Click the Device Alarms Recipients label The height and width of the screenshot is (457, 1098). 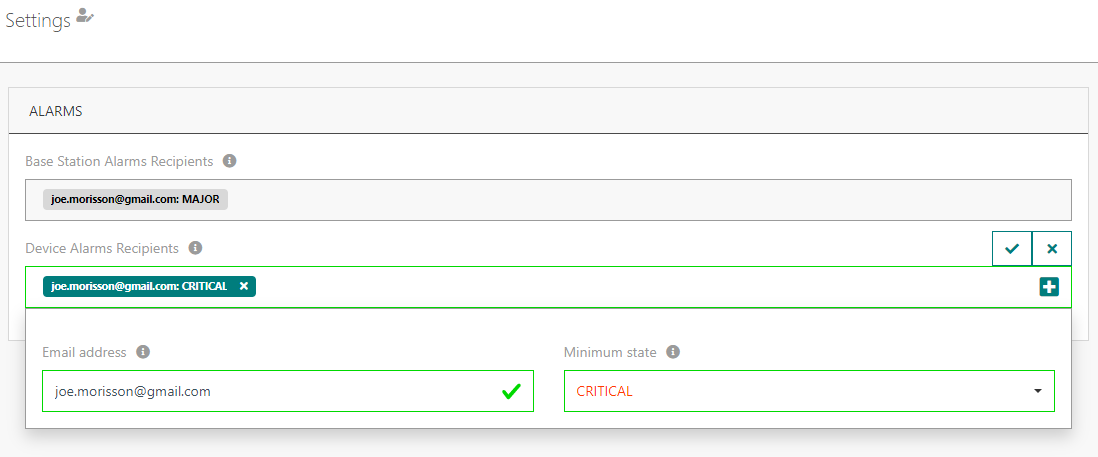[102, 248]
